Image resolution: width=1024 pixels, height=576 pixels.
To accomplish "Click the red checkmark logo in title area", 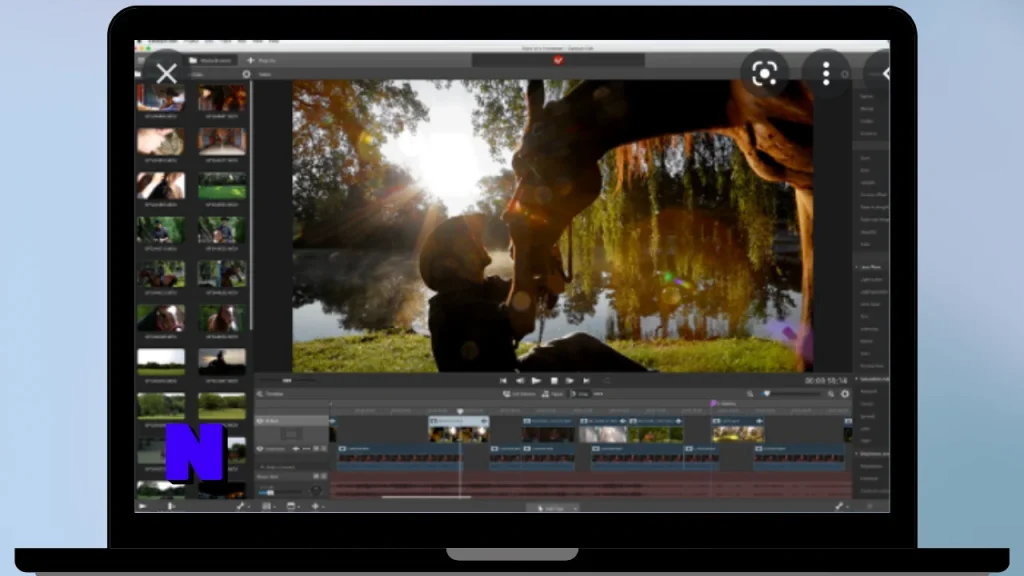I will 558,60.
